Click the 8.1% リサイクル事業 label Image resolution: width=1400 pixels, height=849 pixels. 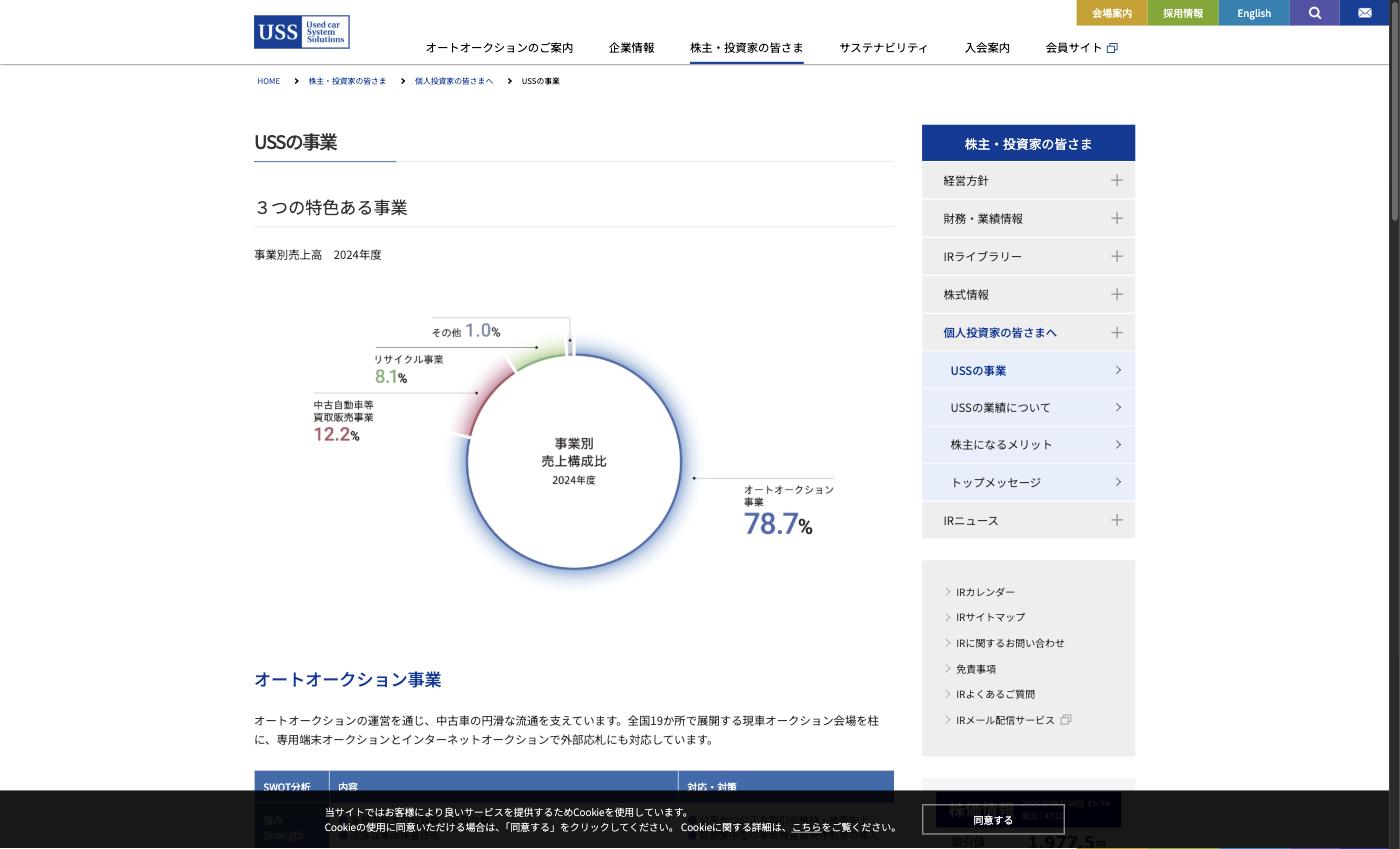(408, 368)
